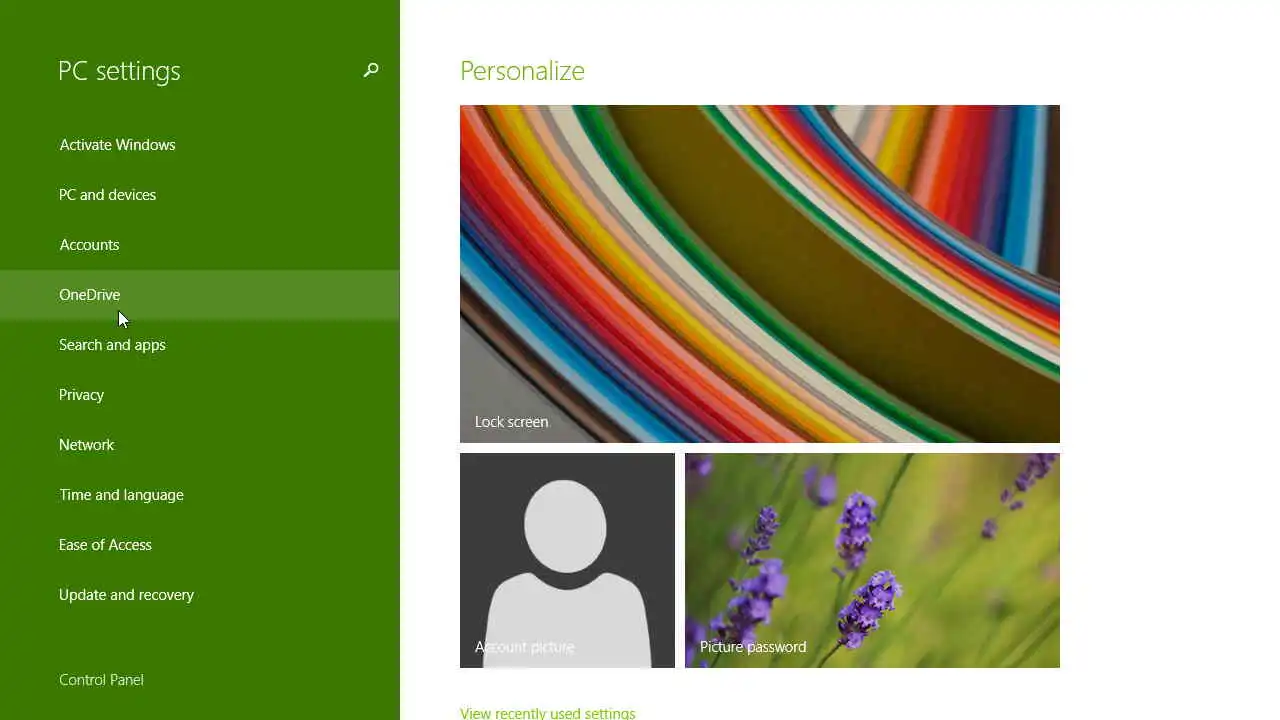The image size is (1280, 720).
Task: Open Activate Windows settings
Action: click(x=200, y=145)
